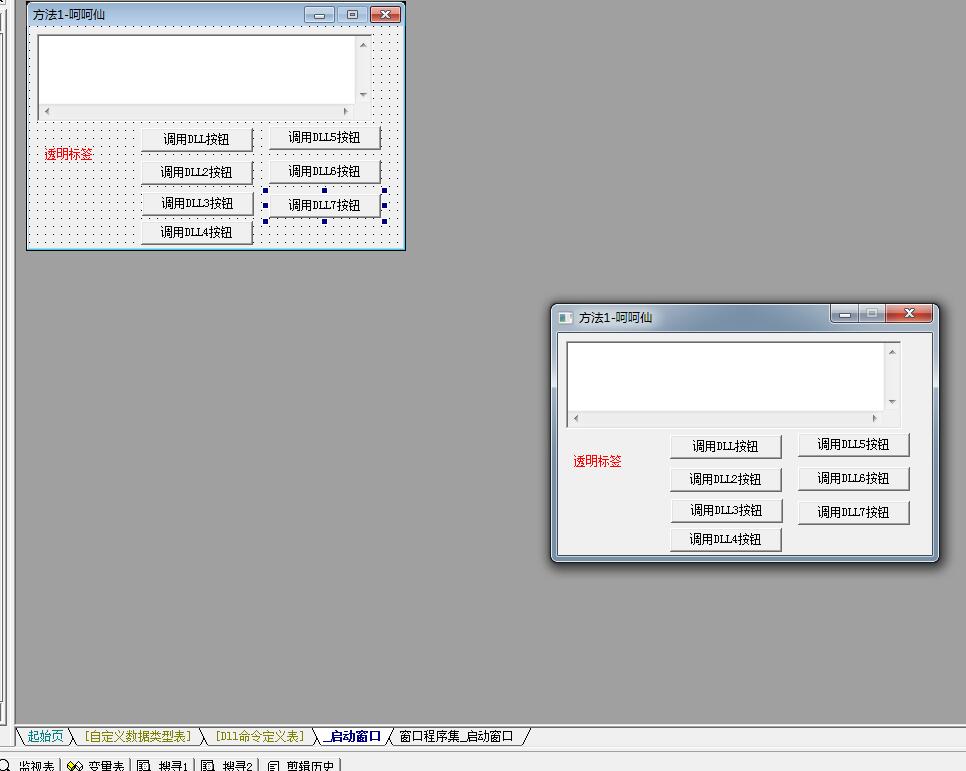Click scroll-down arrow in running window text box
The width and height of the screenshot is (966, 771).
[891, 402]
